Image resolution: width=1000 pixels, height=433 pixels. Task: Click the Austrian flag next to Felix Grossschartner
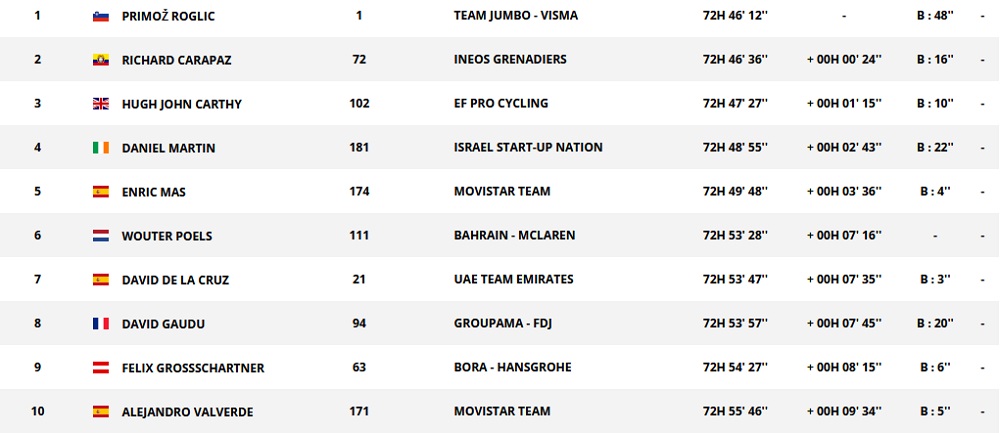tap(100, 368)
